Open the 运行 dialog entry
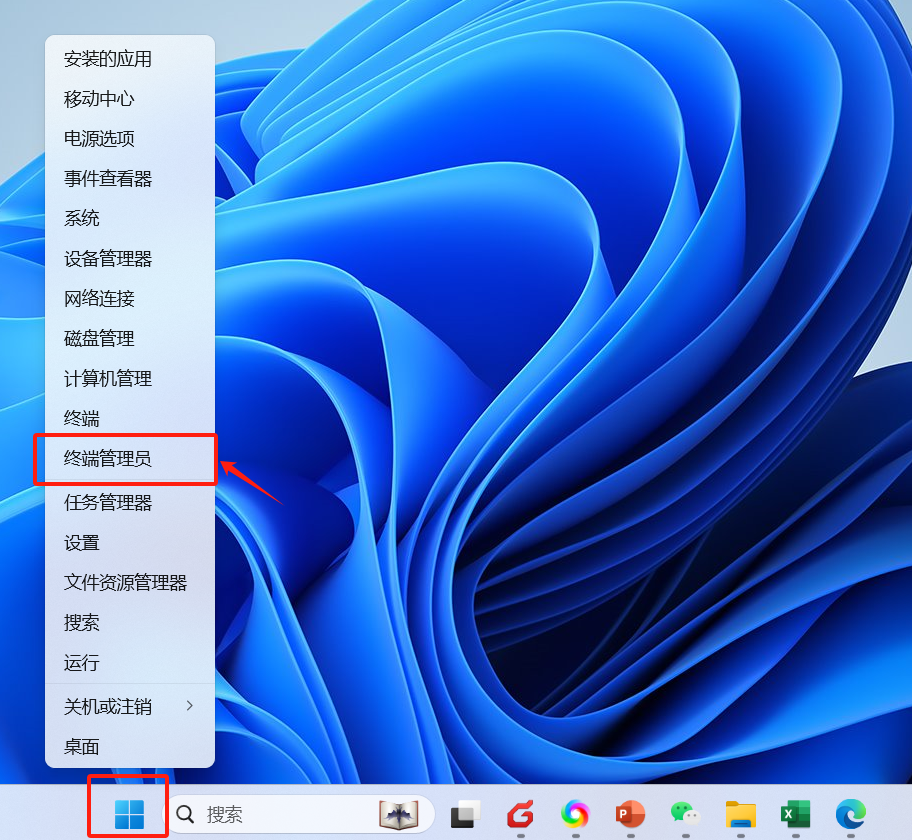Viewport: 912px width, 840px height. [130, 662]
